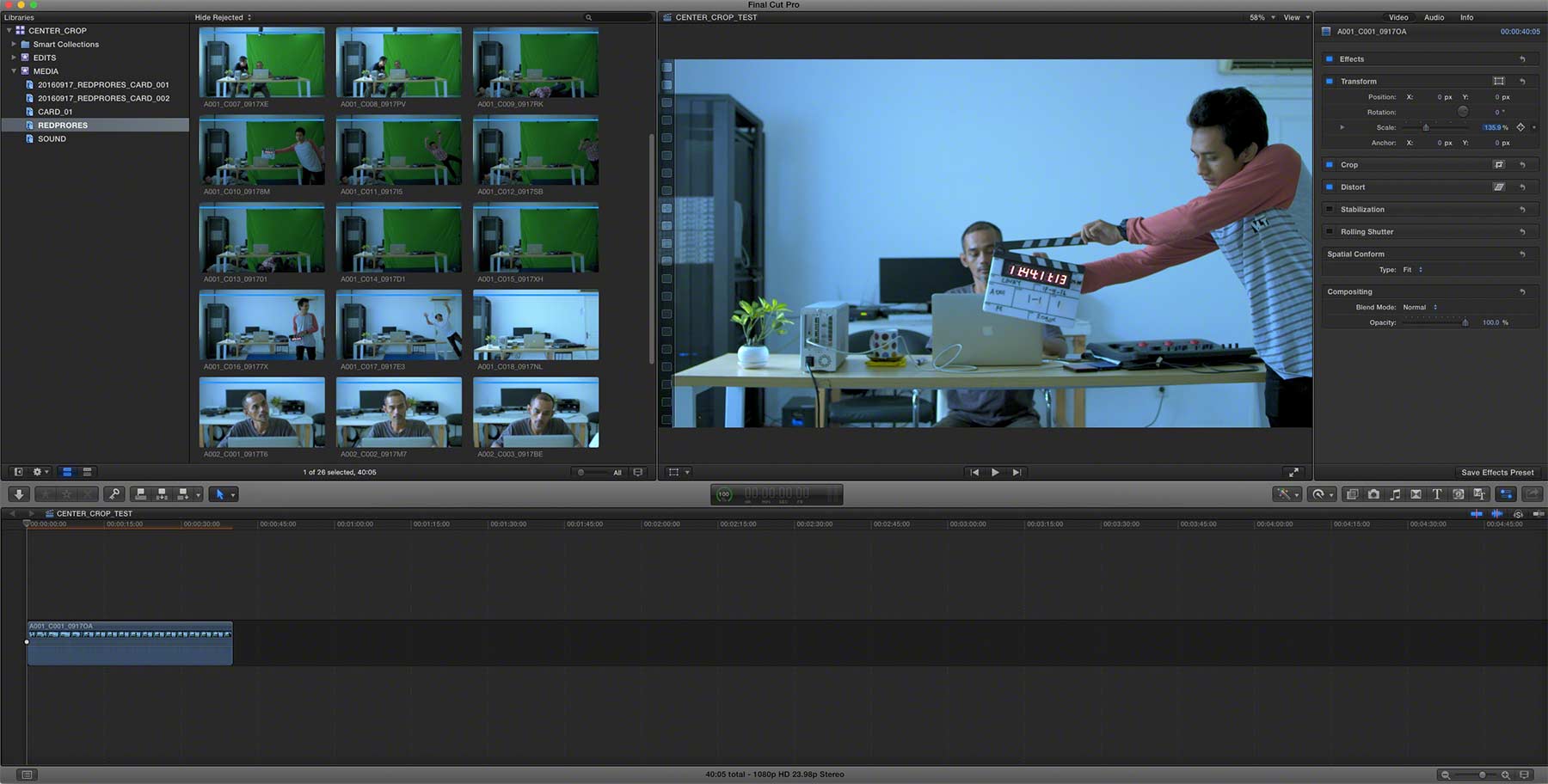Expand the Smart Collections folder
1548x784 pixels.
14,44
